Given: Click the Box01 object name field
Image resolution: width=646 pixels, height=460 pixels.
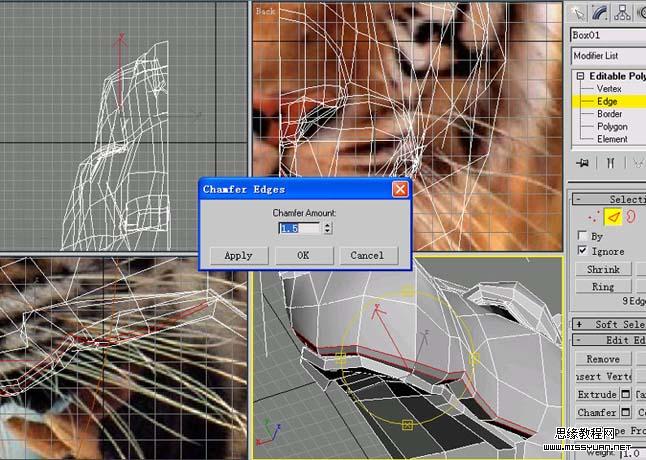Looking at the screenshot, I should [608, 35].
